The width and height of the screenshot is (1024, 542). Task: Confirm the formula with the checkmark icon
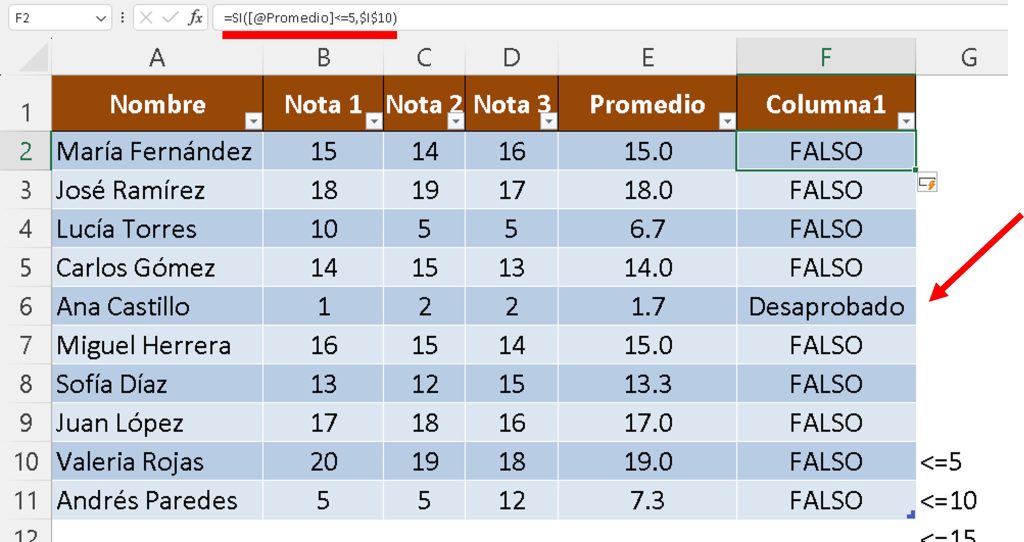(x=169, y=18)
